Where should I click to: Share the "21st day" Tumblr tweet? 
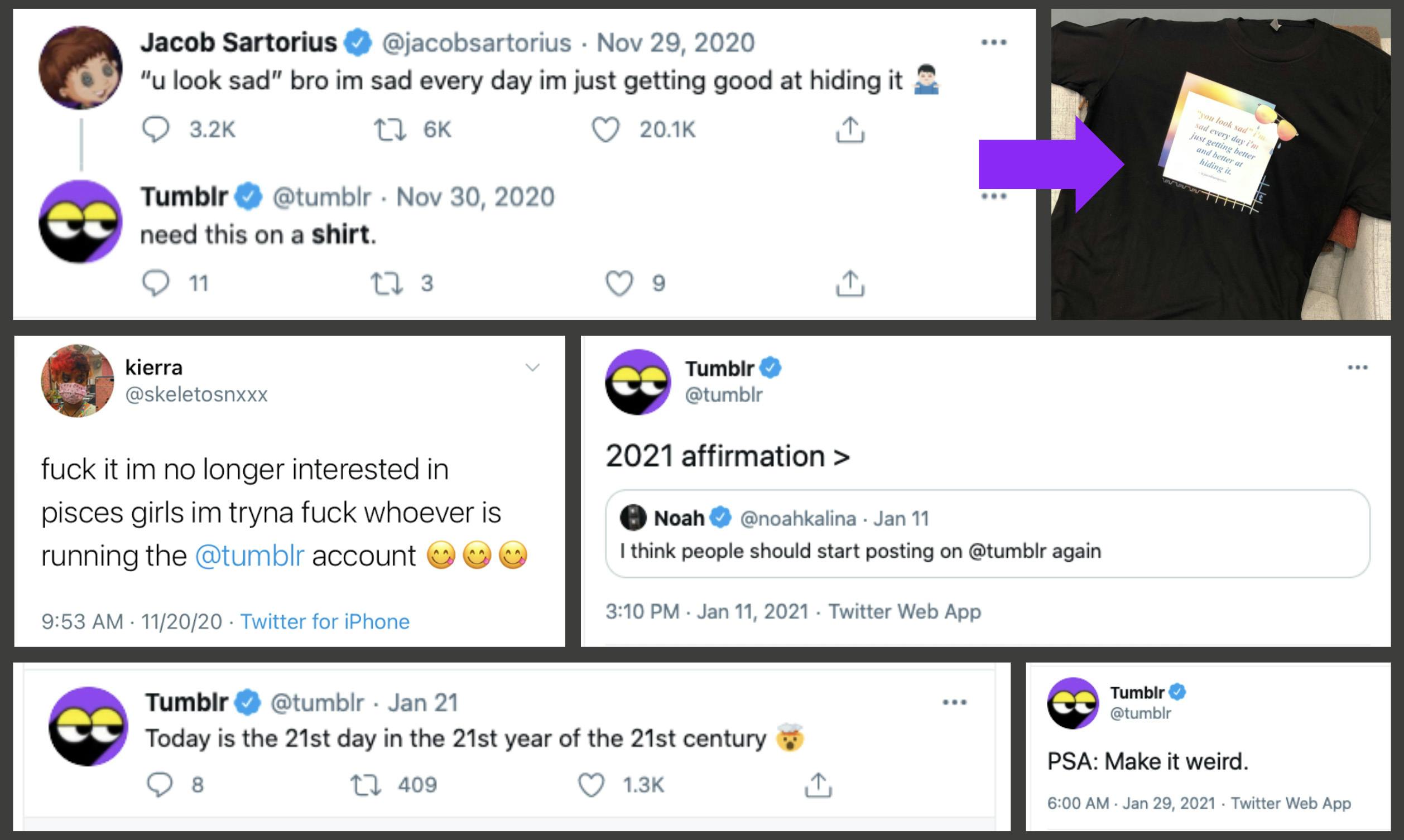[x=818, y=785]
